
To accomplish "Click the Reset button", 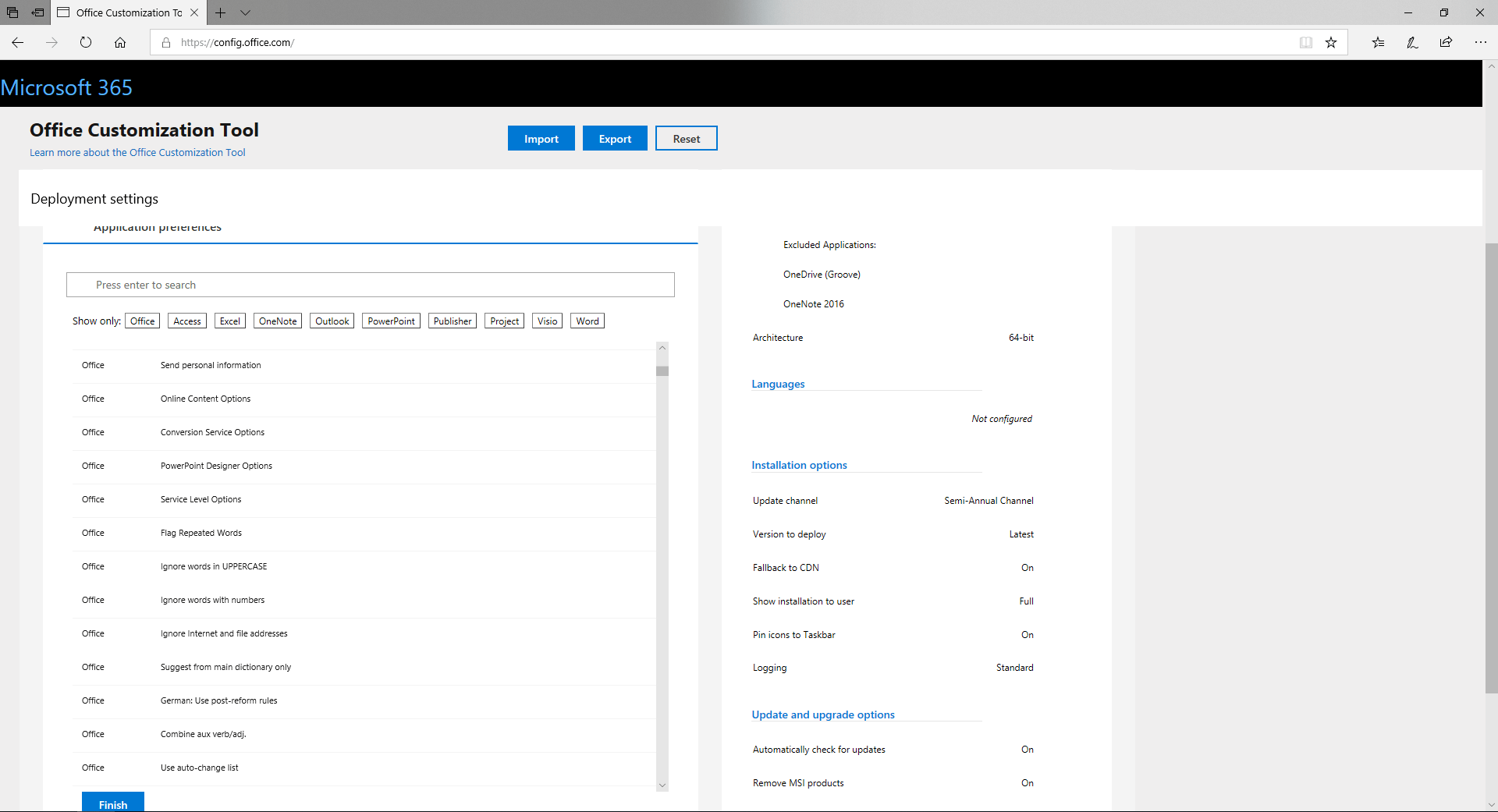I will [687, 138].
